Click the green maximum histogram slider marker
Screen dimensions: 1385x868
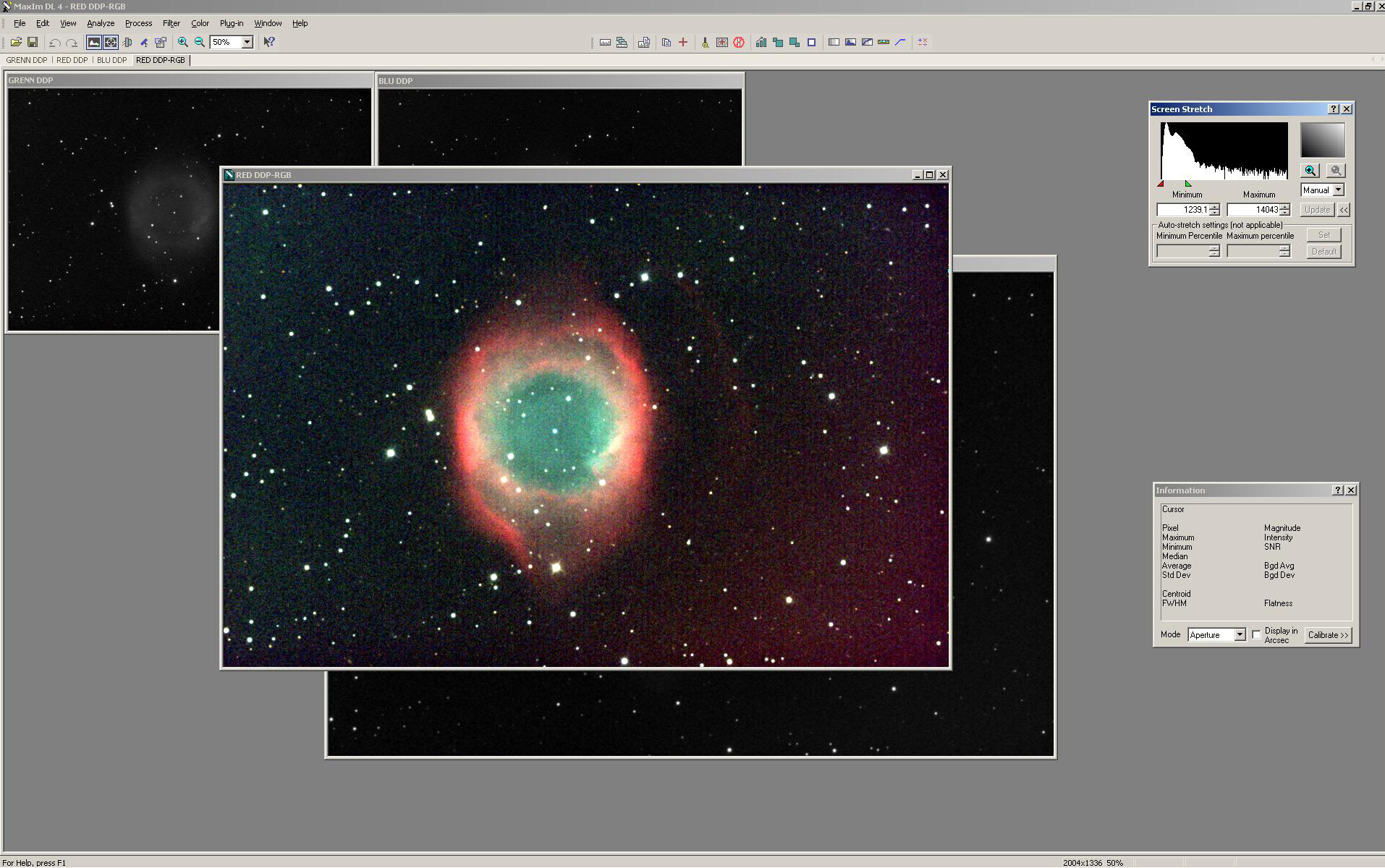point(1187,184)
